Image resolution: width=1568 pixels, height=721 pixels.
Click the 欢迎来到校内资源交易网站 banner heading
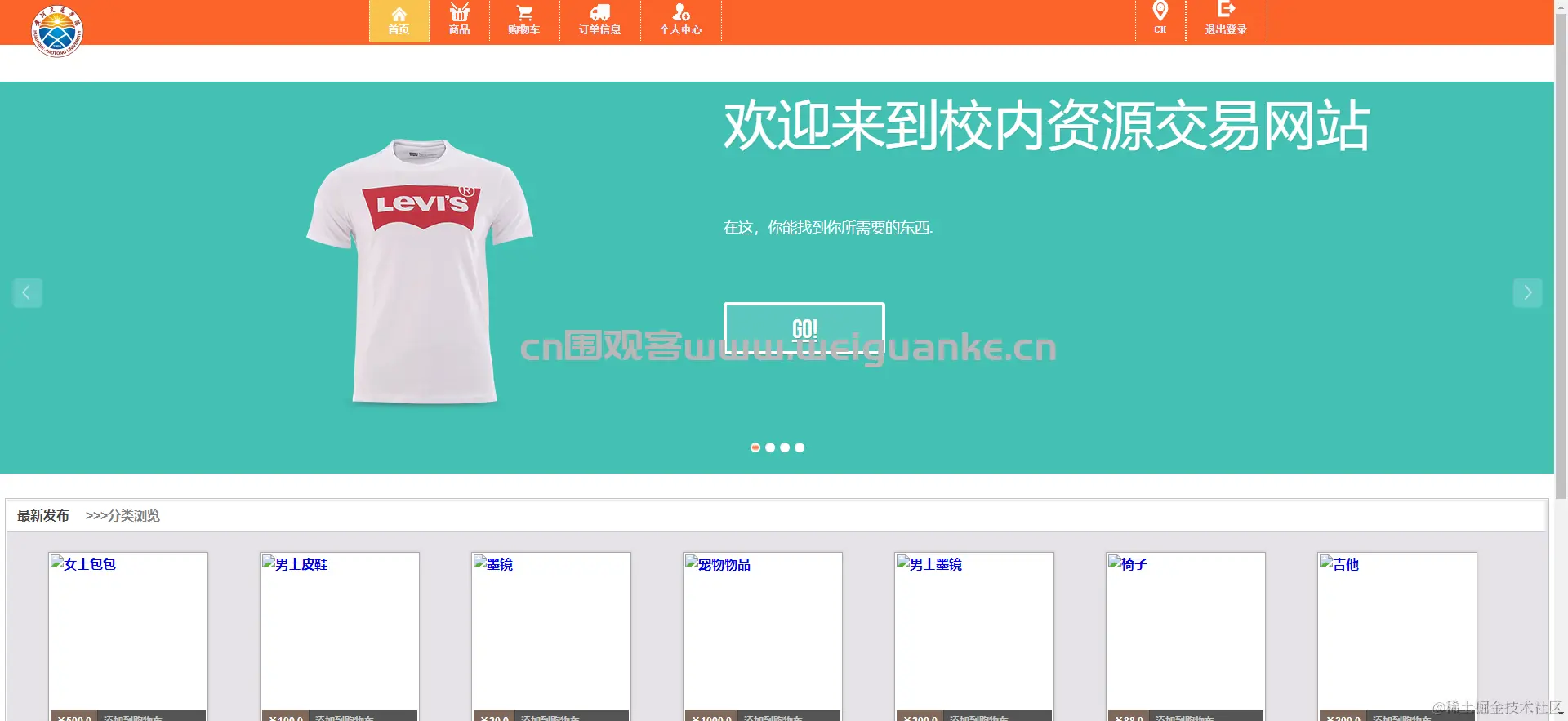click(1046, 126)
